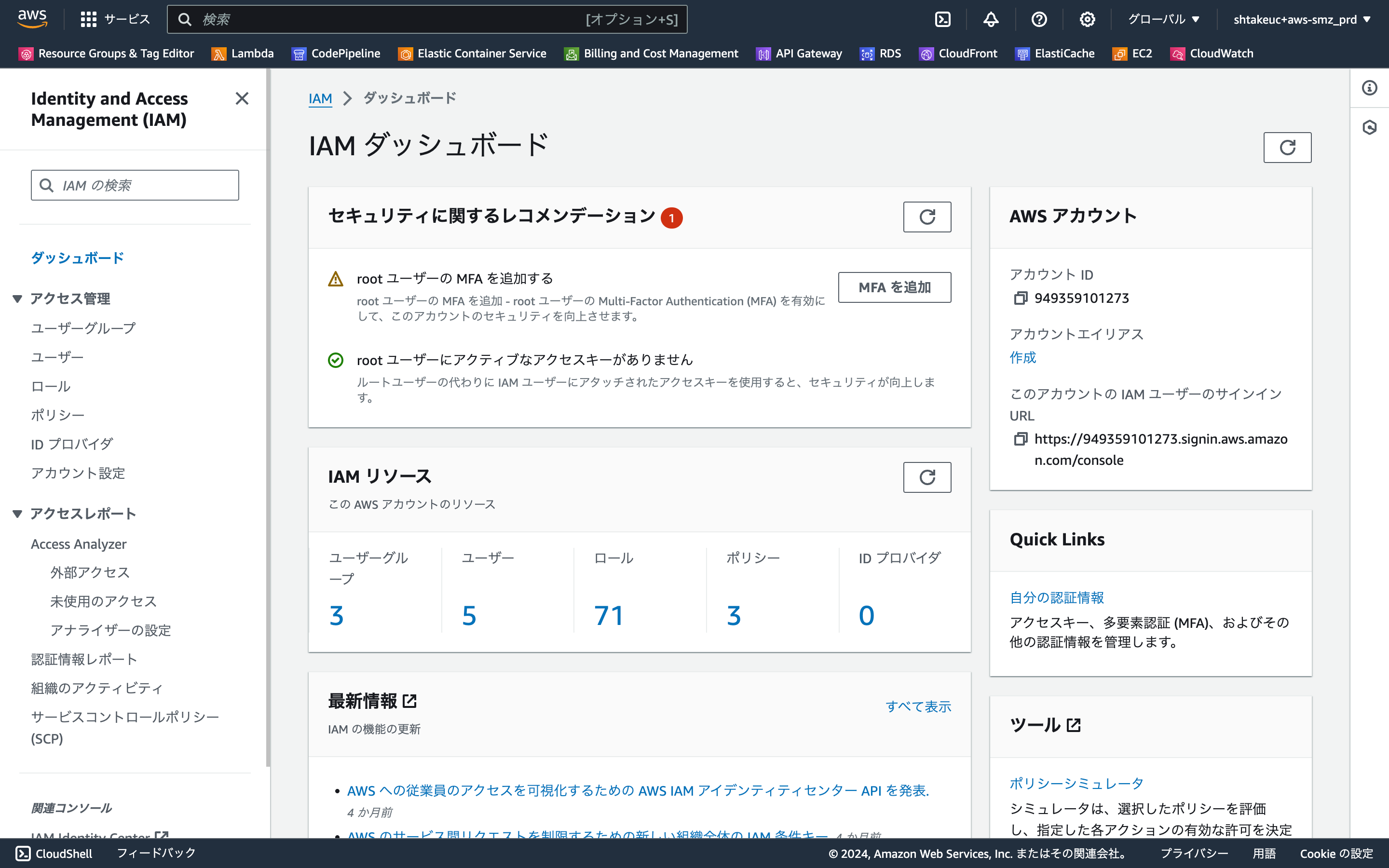Viewport: 1389px width, 868px height.
Task: Select ダッシュボード in sidebar
Action: point(78,258)
